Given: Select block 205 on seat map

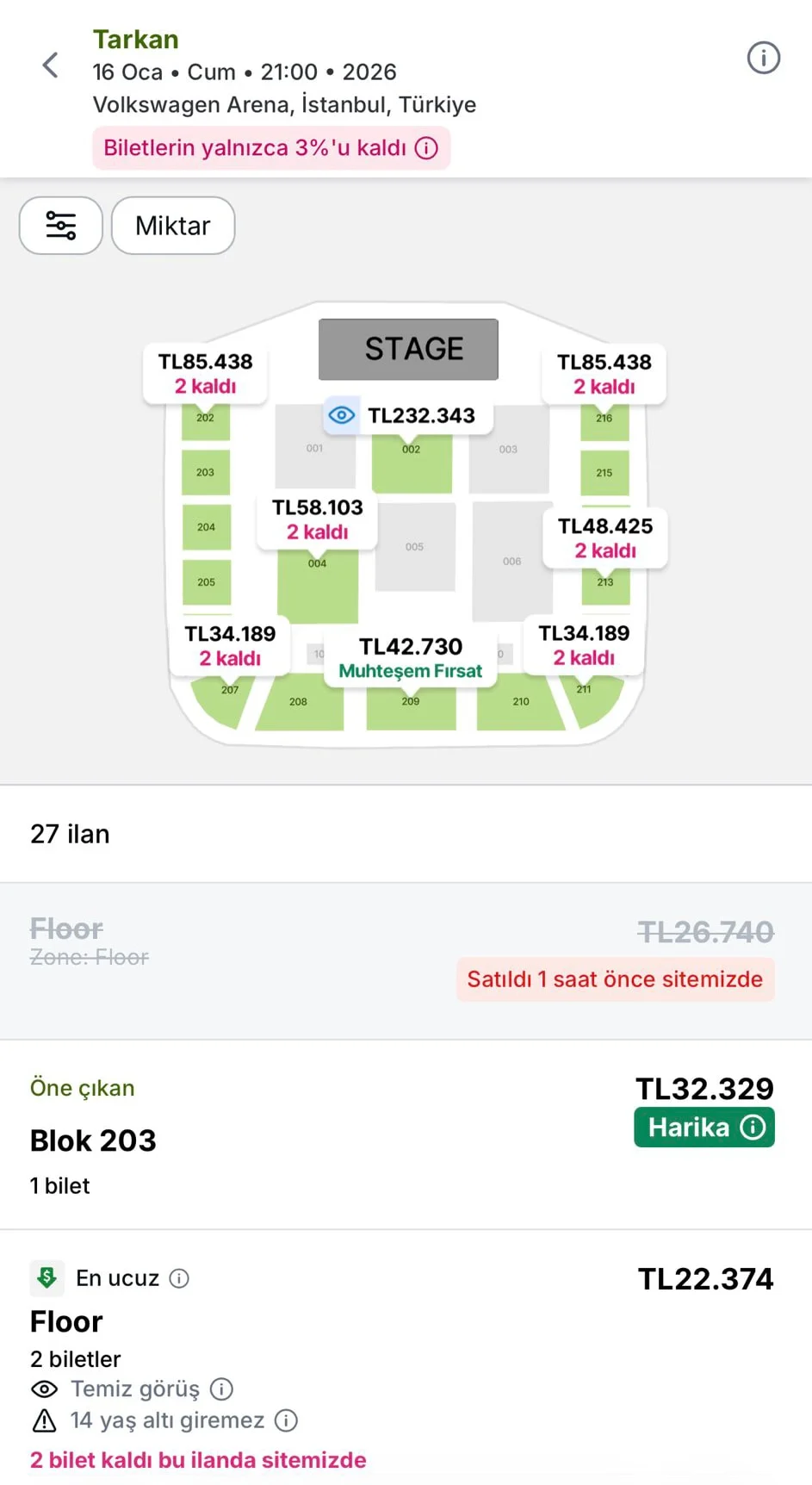Looking at the screenshot, I should (206, 582).
